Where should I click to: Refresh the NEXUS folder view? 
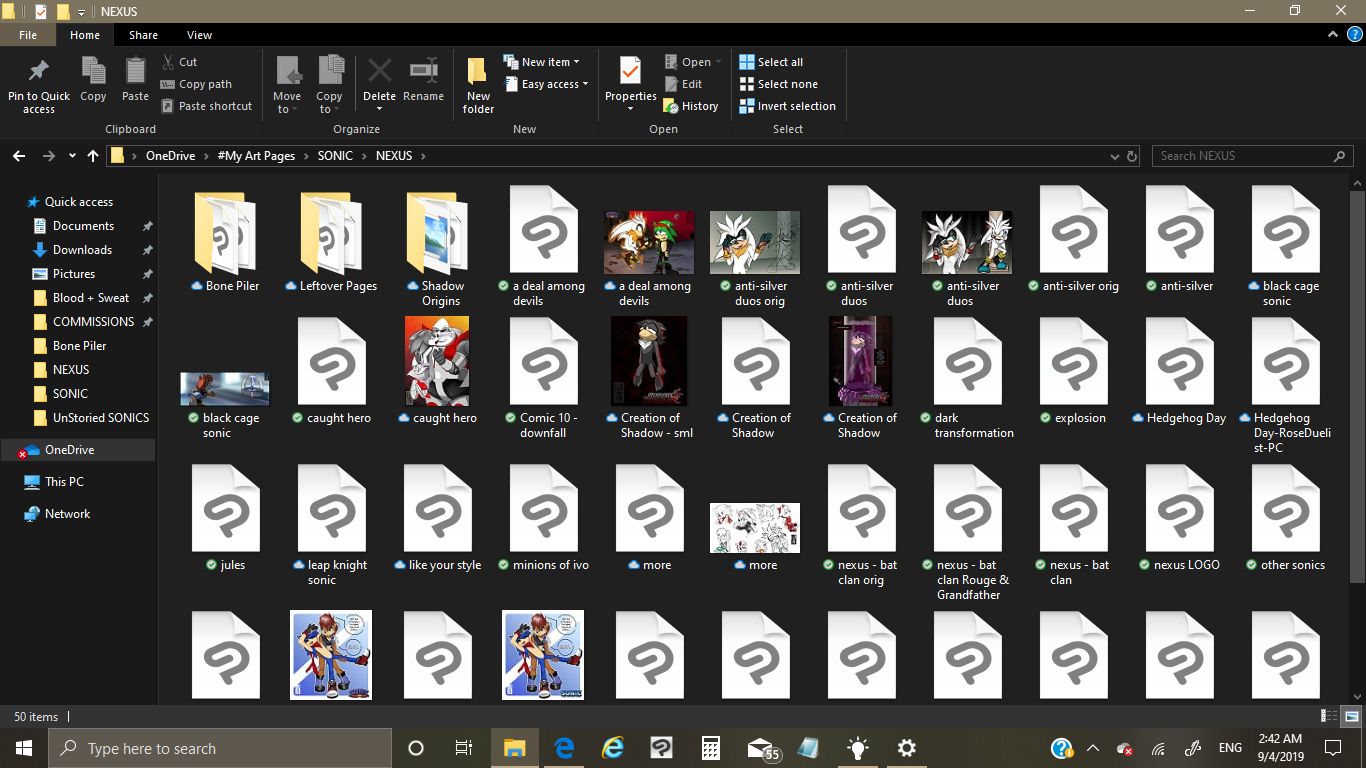[1132, 156]
